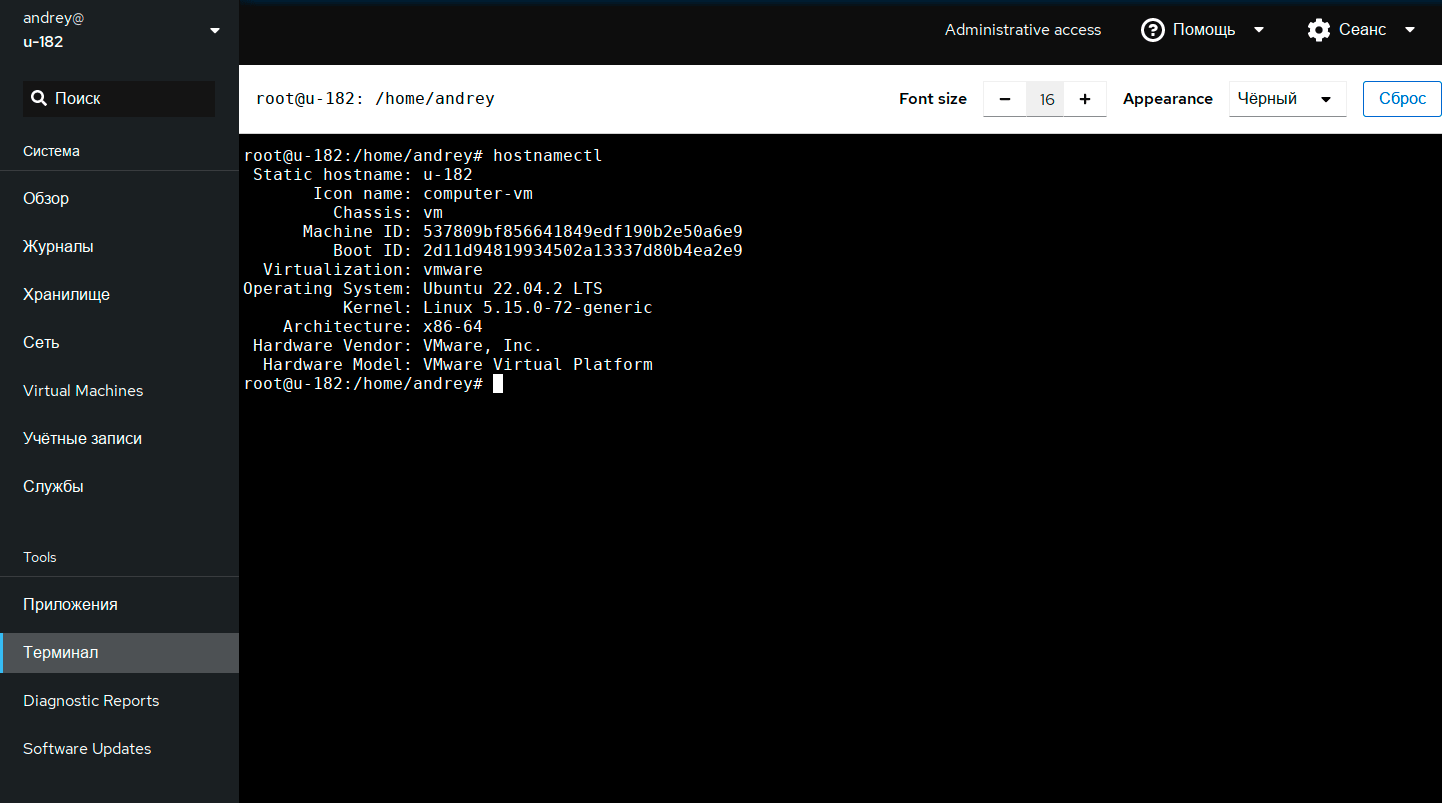The image size is (1442, 803).
Task: Click the Font size label
Action: coord(933,99)
